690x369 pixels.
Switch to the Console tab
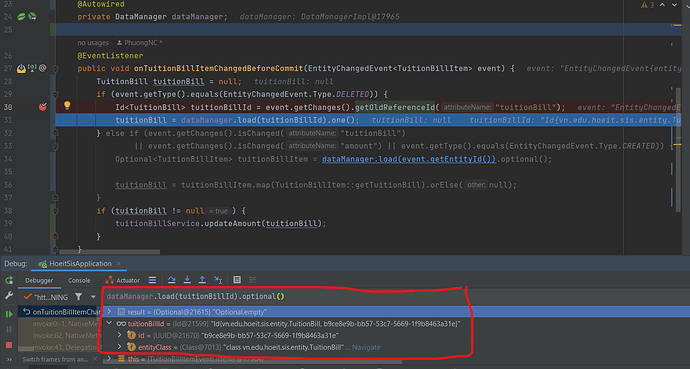tap(79, 280)
